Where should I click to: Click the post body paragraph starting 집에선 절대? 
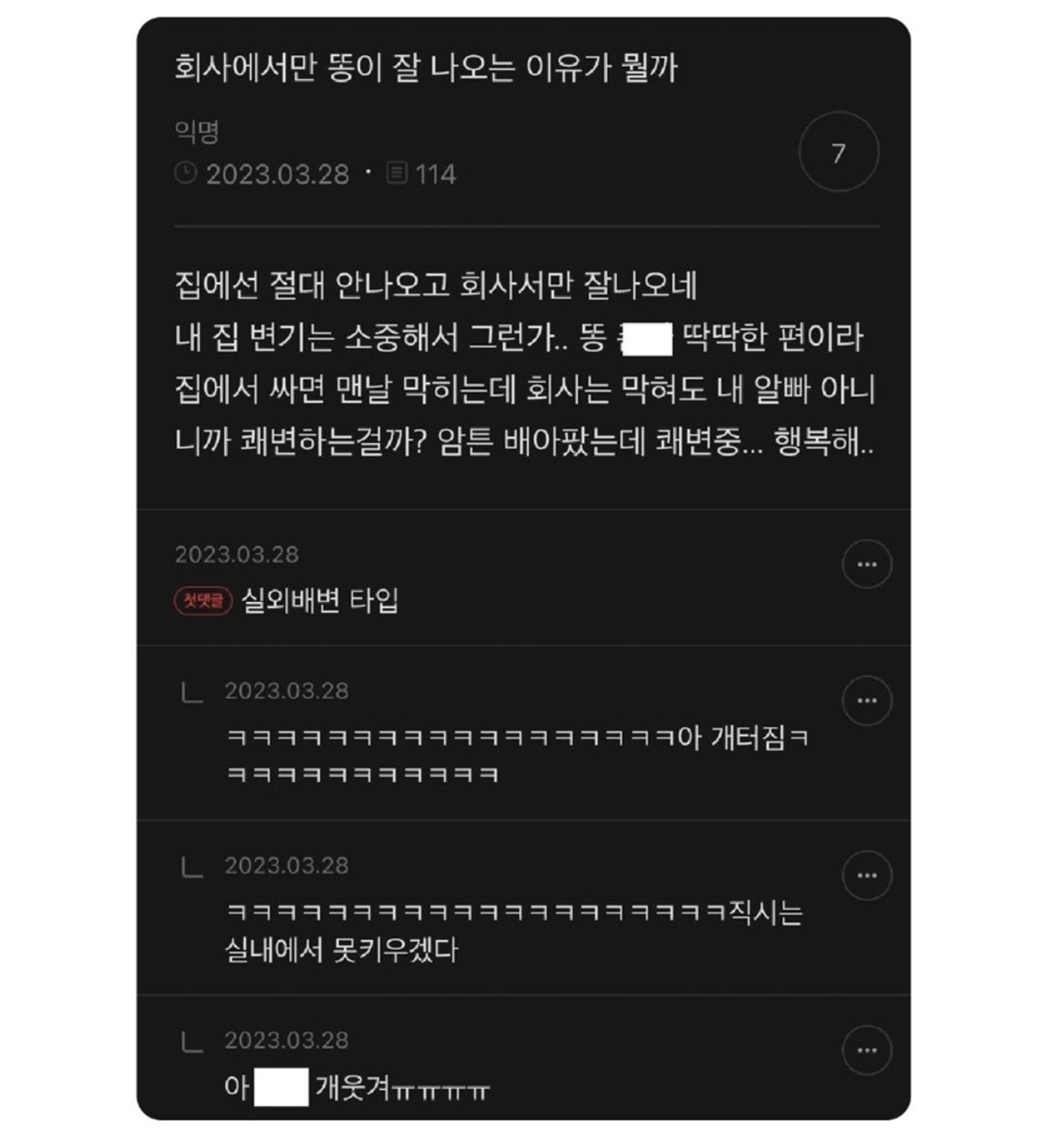click(525, 364)
